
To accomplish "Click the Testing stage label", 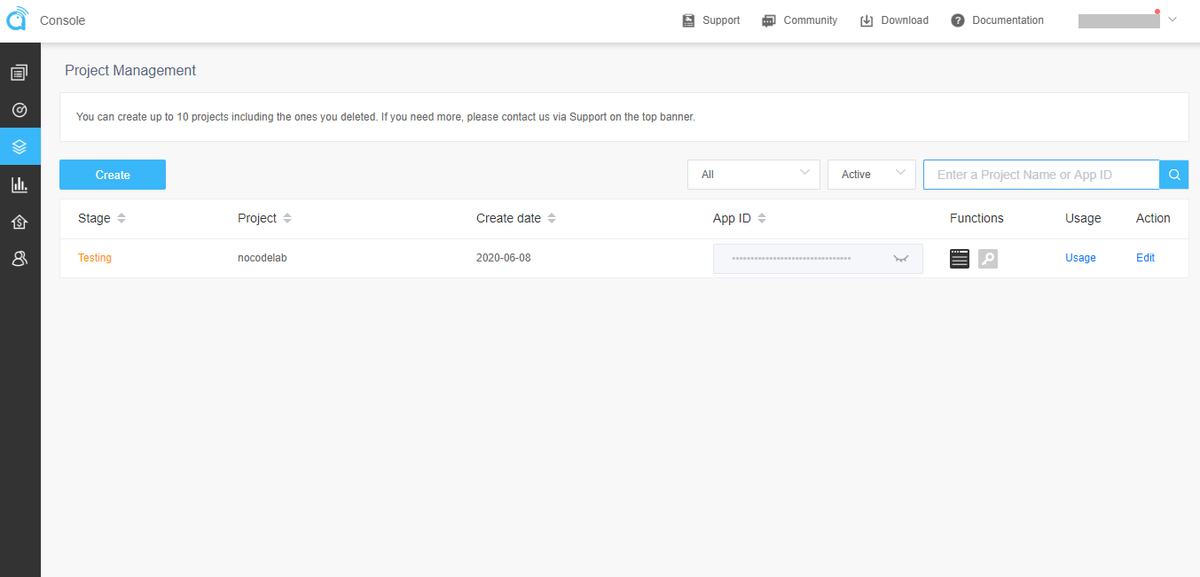I will point(95,258).
